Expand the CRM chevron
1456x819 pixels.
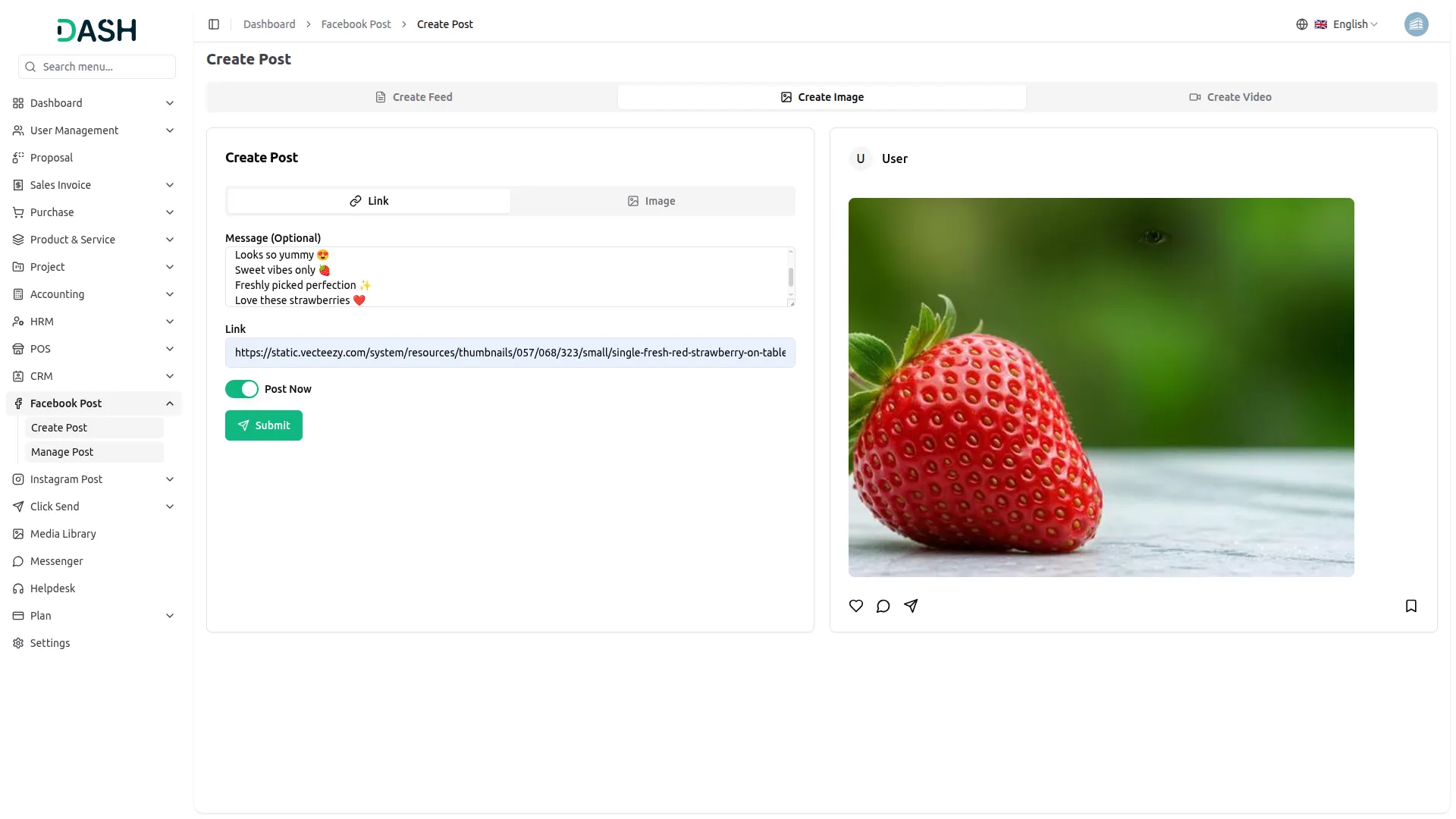[170, 376]
